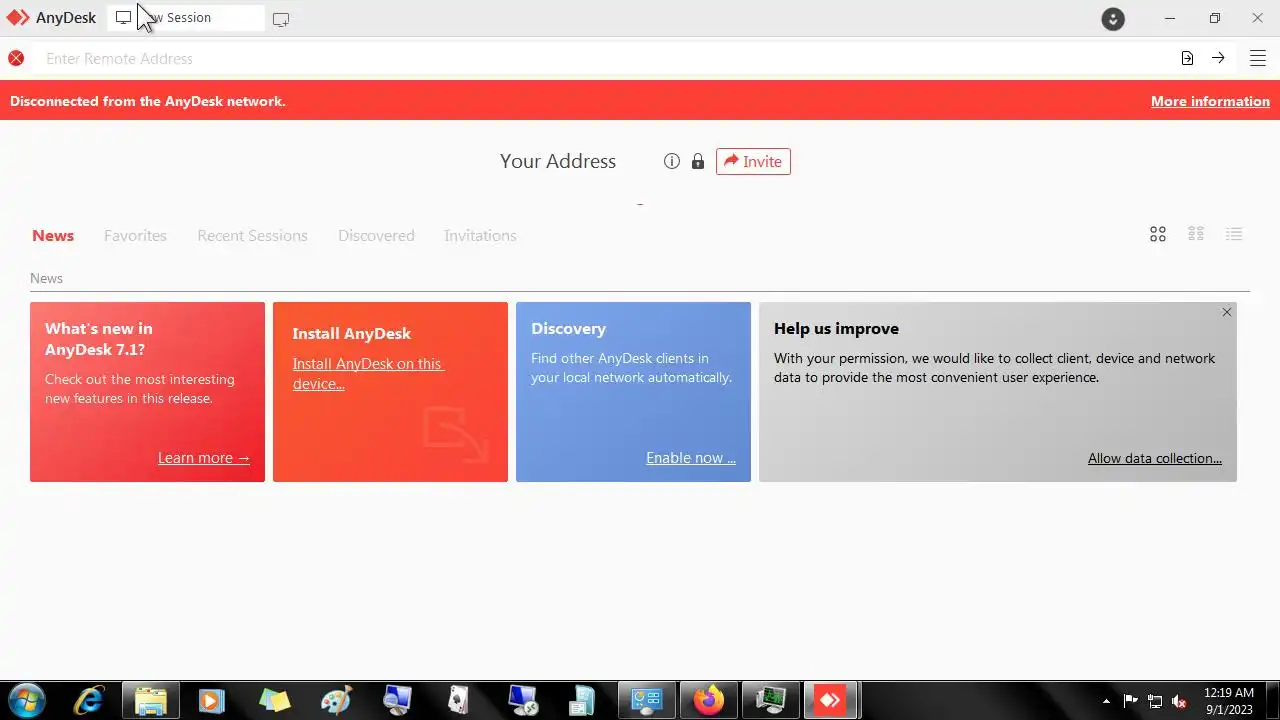Open the More information link
Image resolution: width=1280 pixels, height=720 pixels.
pos(1210,101)
